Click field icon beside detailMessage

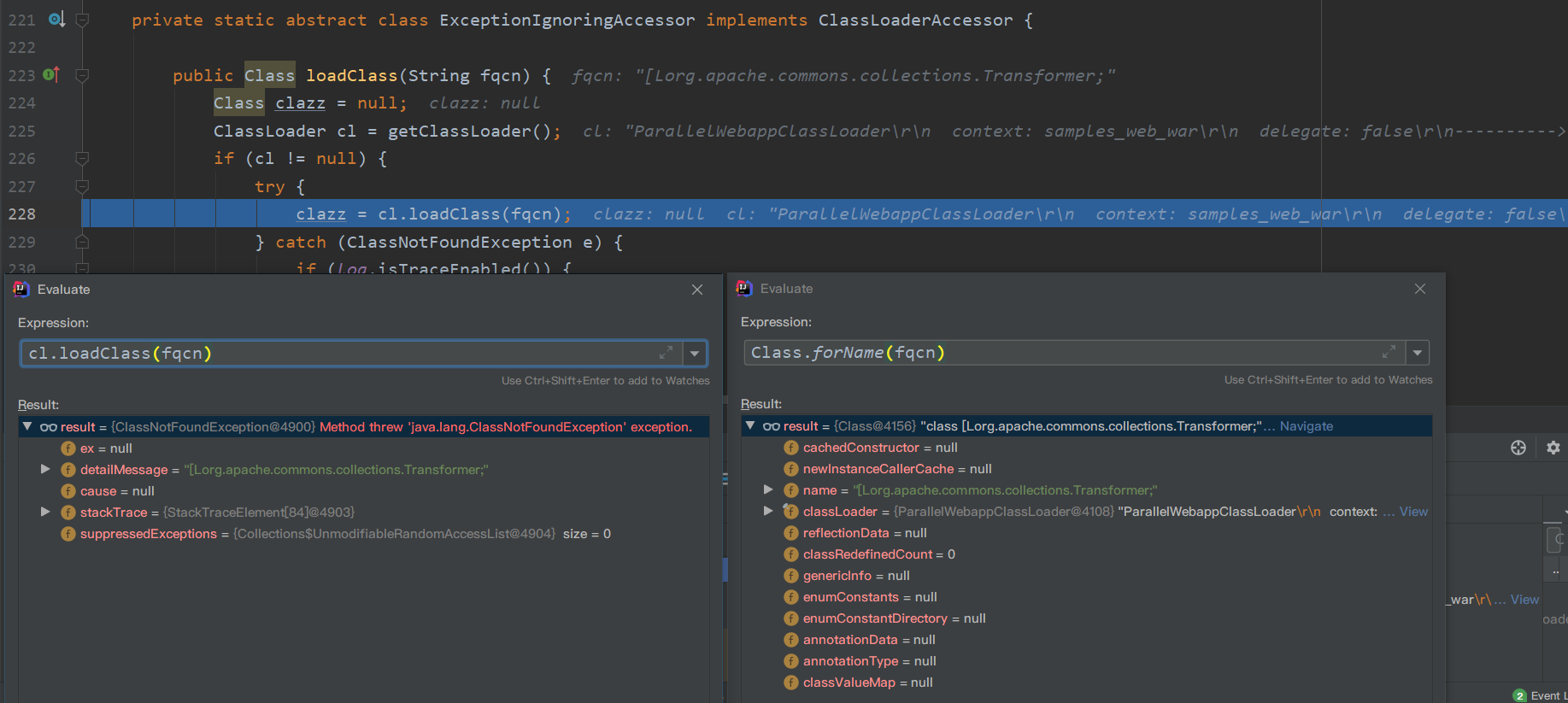[68, 470]
